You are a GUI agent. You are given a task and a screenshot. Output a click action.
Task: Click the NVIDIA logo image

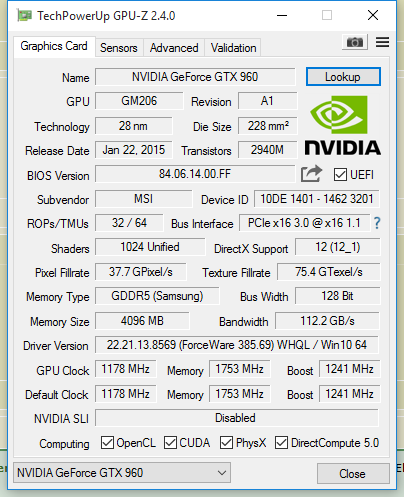pos(343,126)
